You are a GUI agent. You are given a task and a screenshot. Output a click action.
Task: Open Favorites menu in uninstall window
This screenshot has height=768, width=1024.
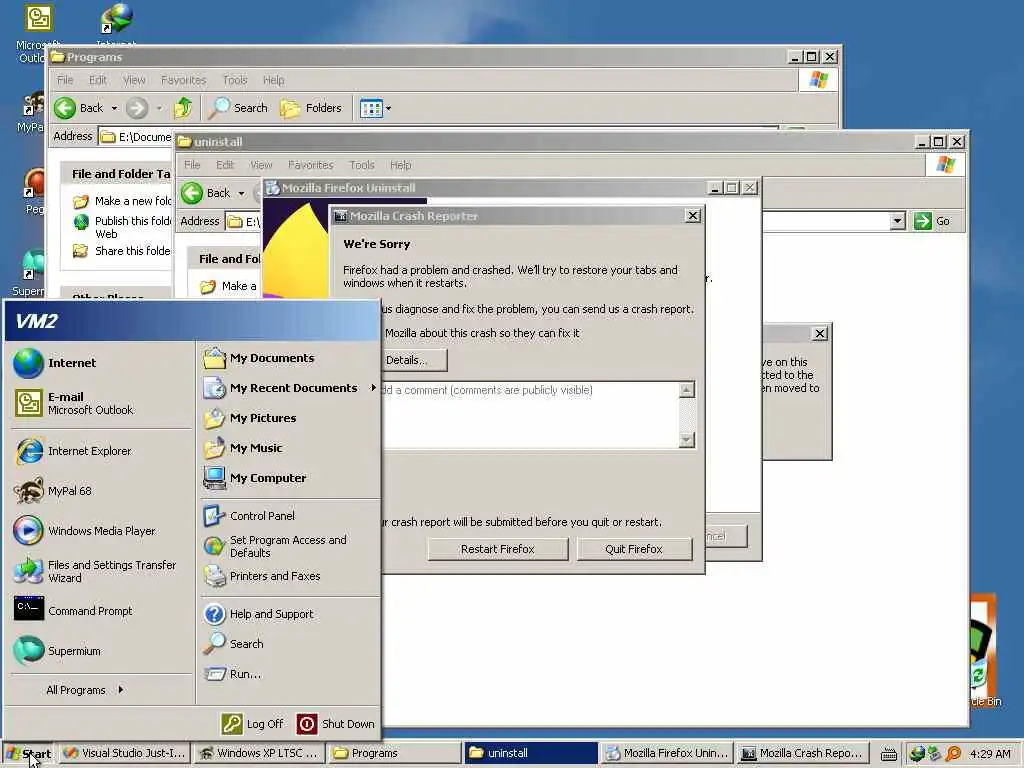(x=310, y=165)
